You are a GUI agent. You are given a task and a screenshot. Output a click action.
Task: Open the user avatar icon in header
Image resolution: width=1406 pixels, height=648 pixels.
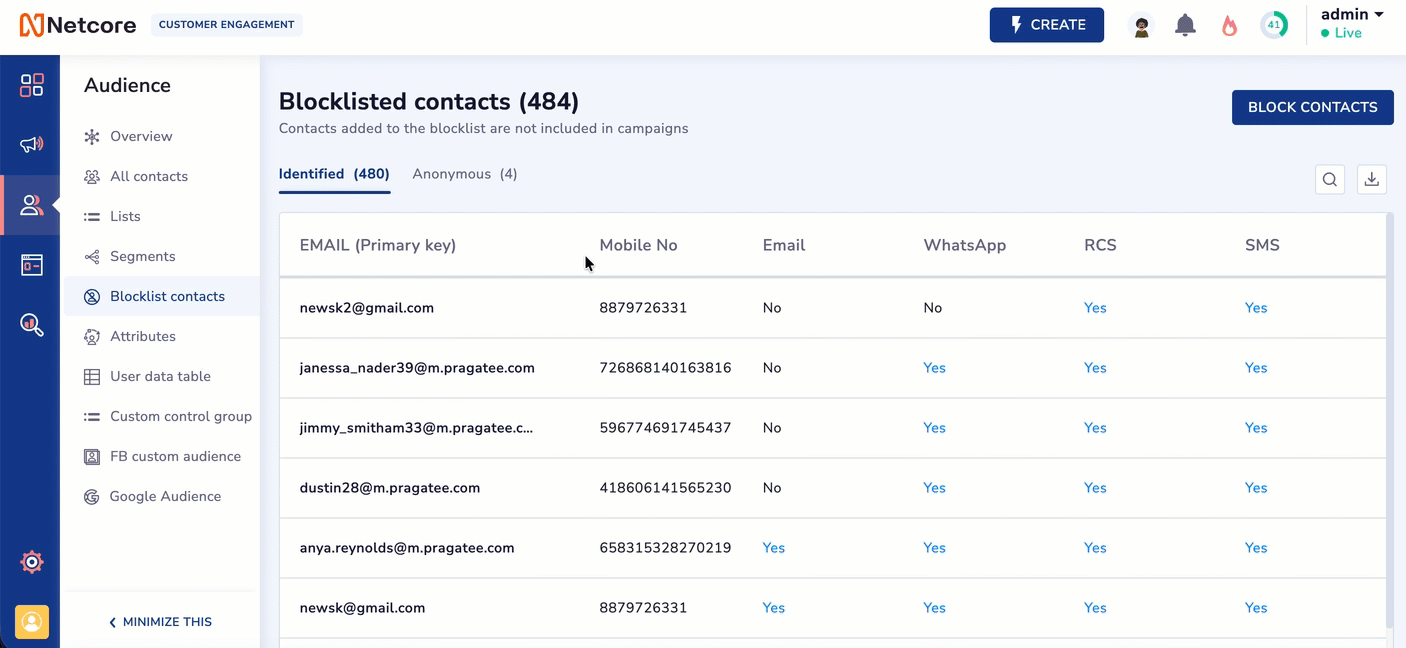pyautogui.click(x=1141, y=26)
